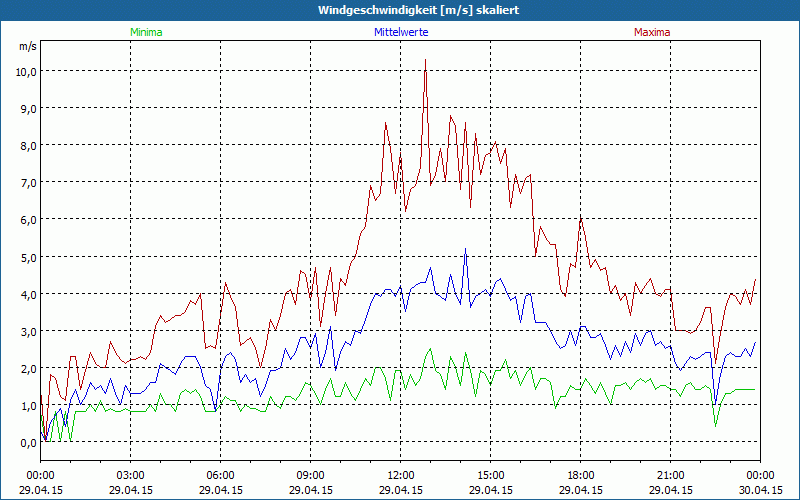800x500 pixels.
Task: Click the "30.04.15" date label
Action: coord(760,490)
